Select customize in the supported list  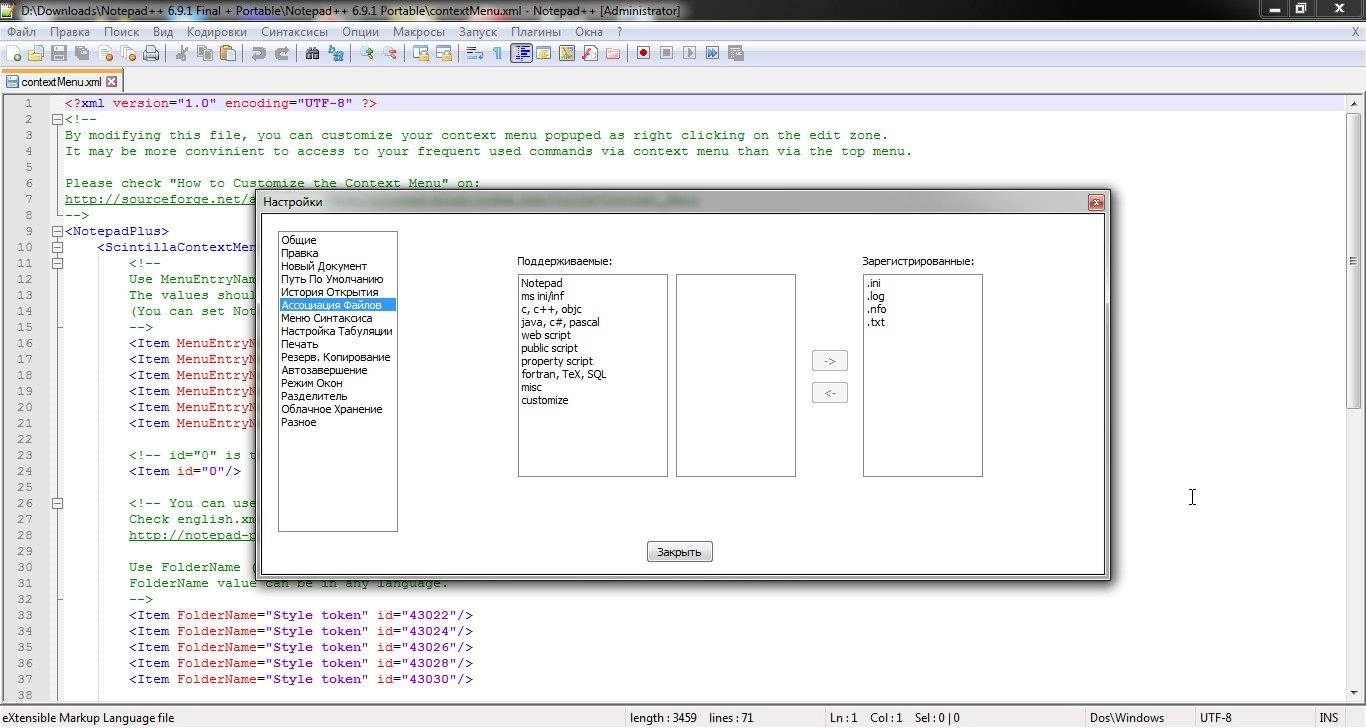point(592,400)
